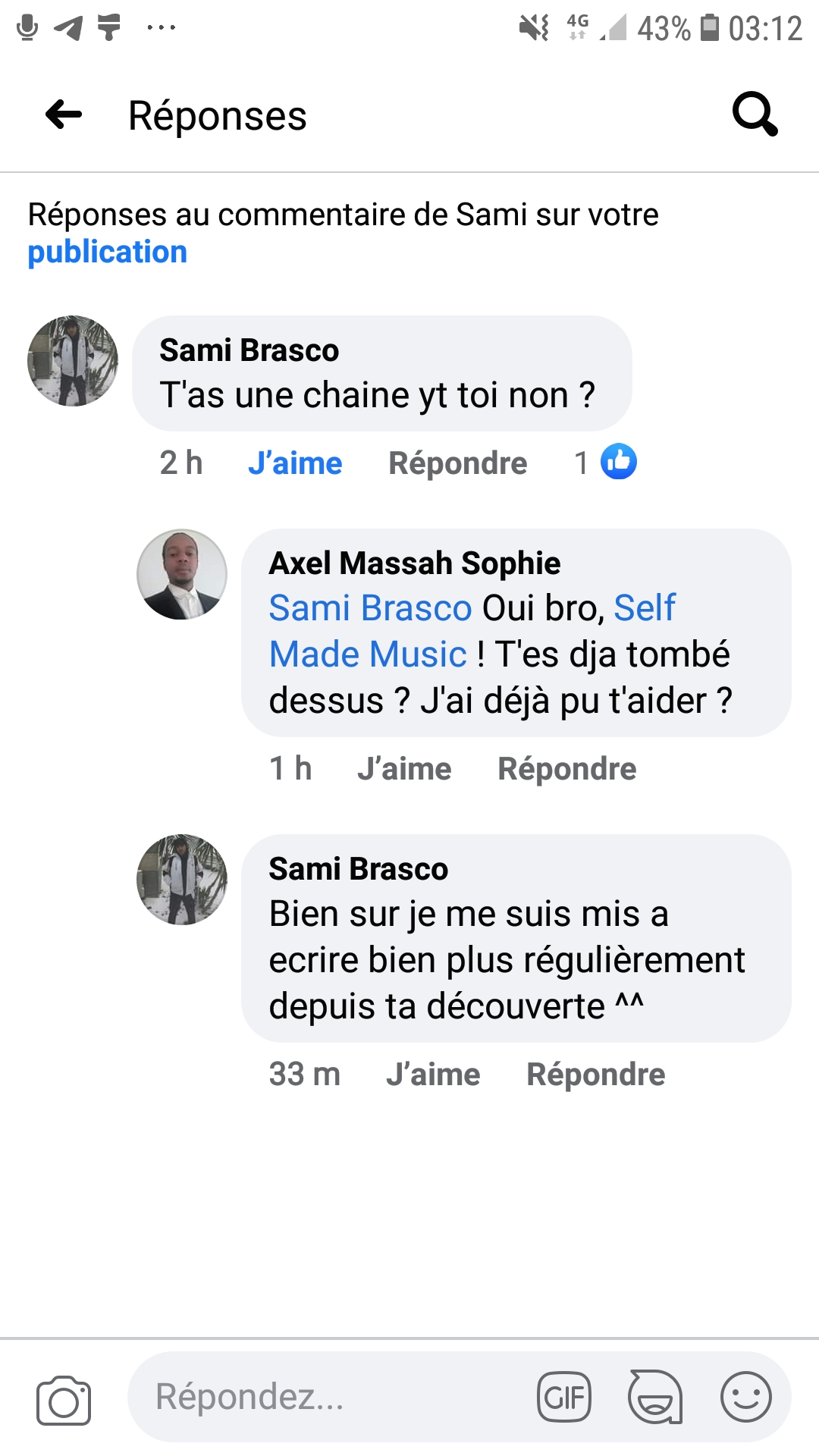Open the sticker picker icon

[655, 1397]
